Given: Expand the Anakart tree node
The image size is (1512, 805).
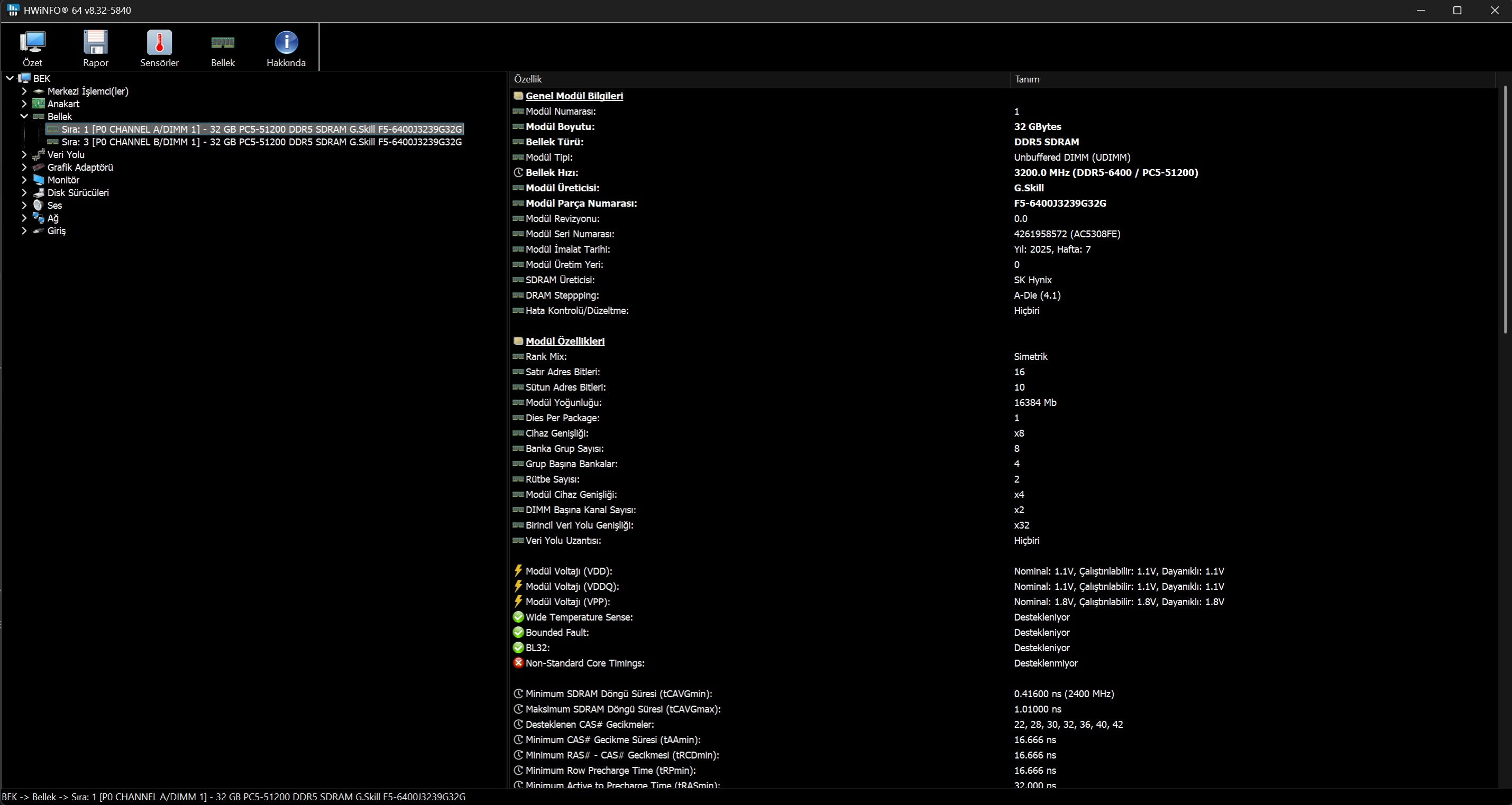Looking at the screenshot, I should 24,104.
